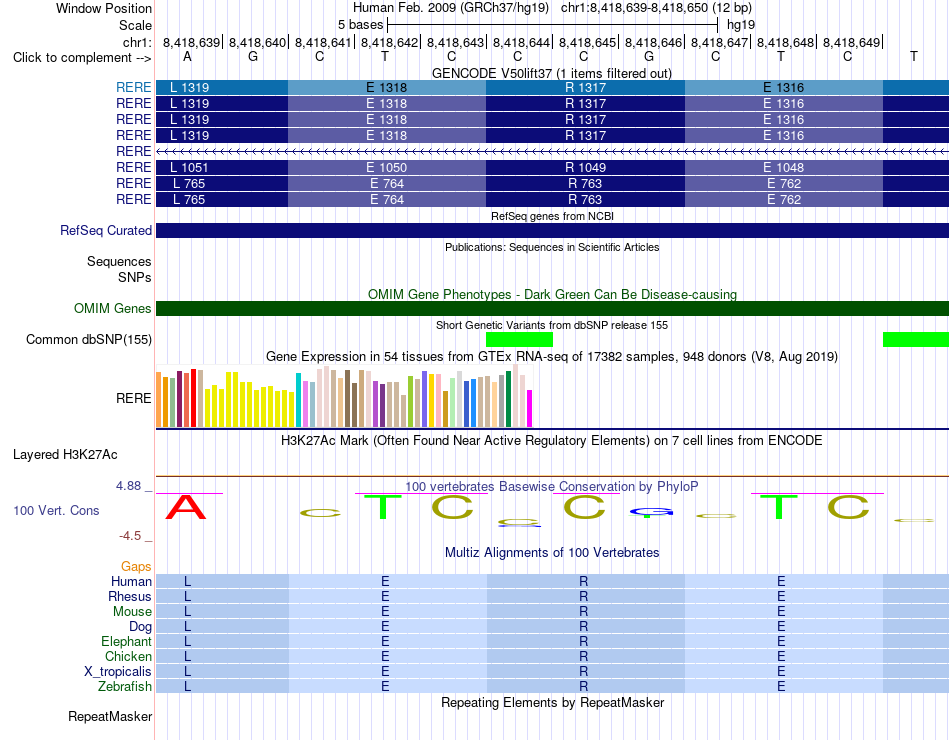Click codon 'R 1049' in the RERE transcript
The height and width of the screenshot is (740, 950).
585,167
